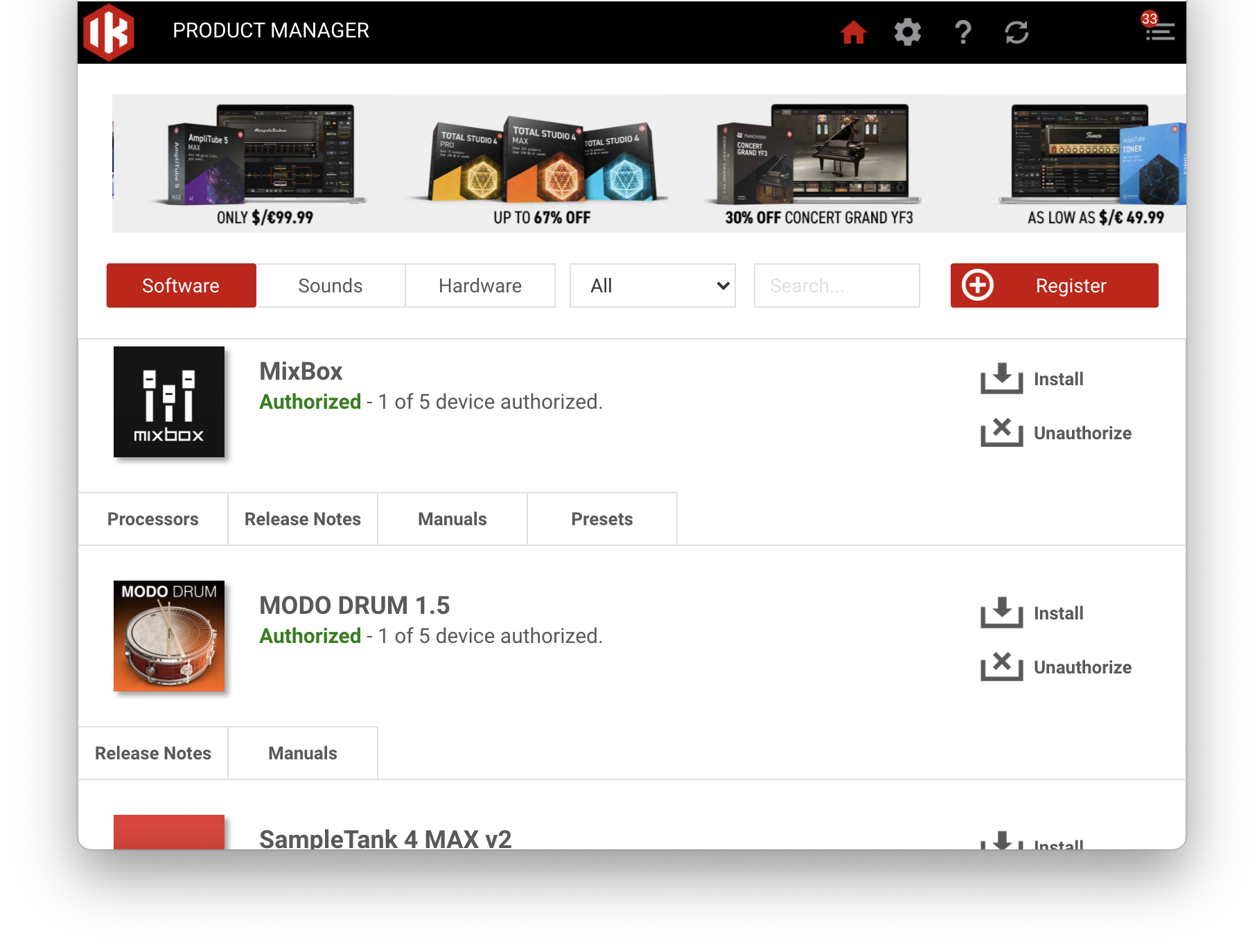
Task: Open the Concert Grand YF3 promo banner
Action: [807, 164]
